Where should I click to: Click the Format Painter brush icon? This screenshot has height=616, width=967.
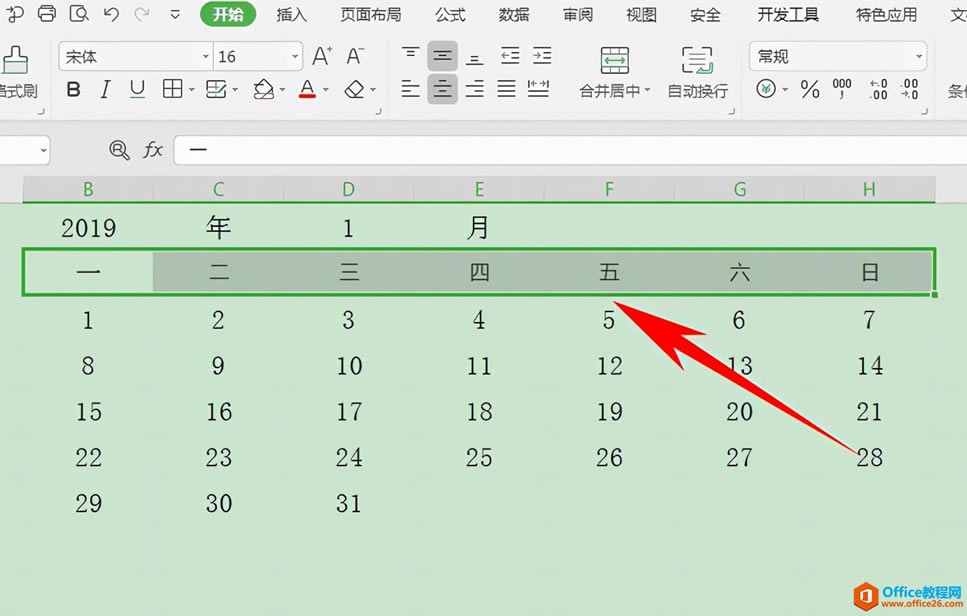click(15, 60)
